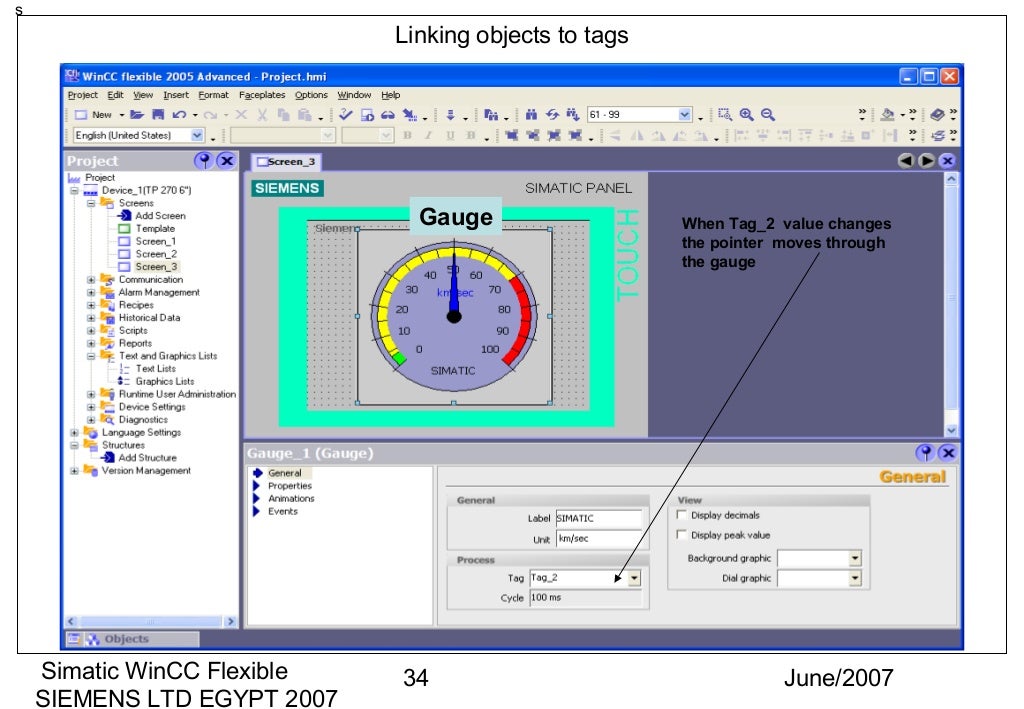The height and width of the screenshot is (709, 1024).
Task: Open the Options menu
Action: tap(311, 95)
